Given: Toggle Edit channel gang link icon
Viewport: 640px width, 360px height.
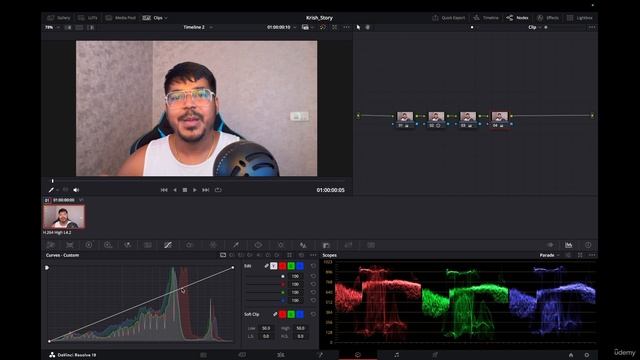Looking at the screenshot, I should coord(266,266).
